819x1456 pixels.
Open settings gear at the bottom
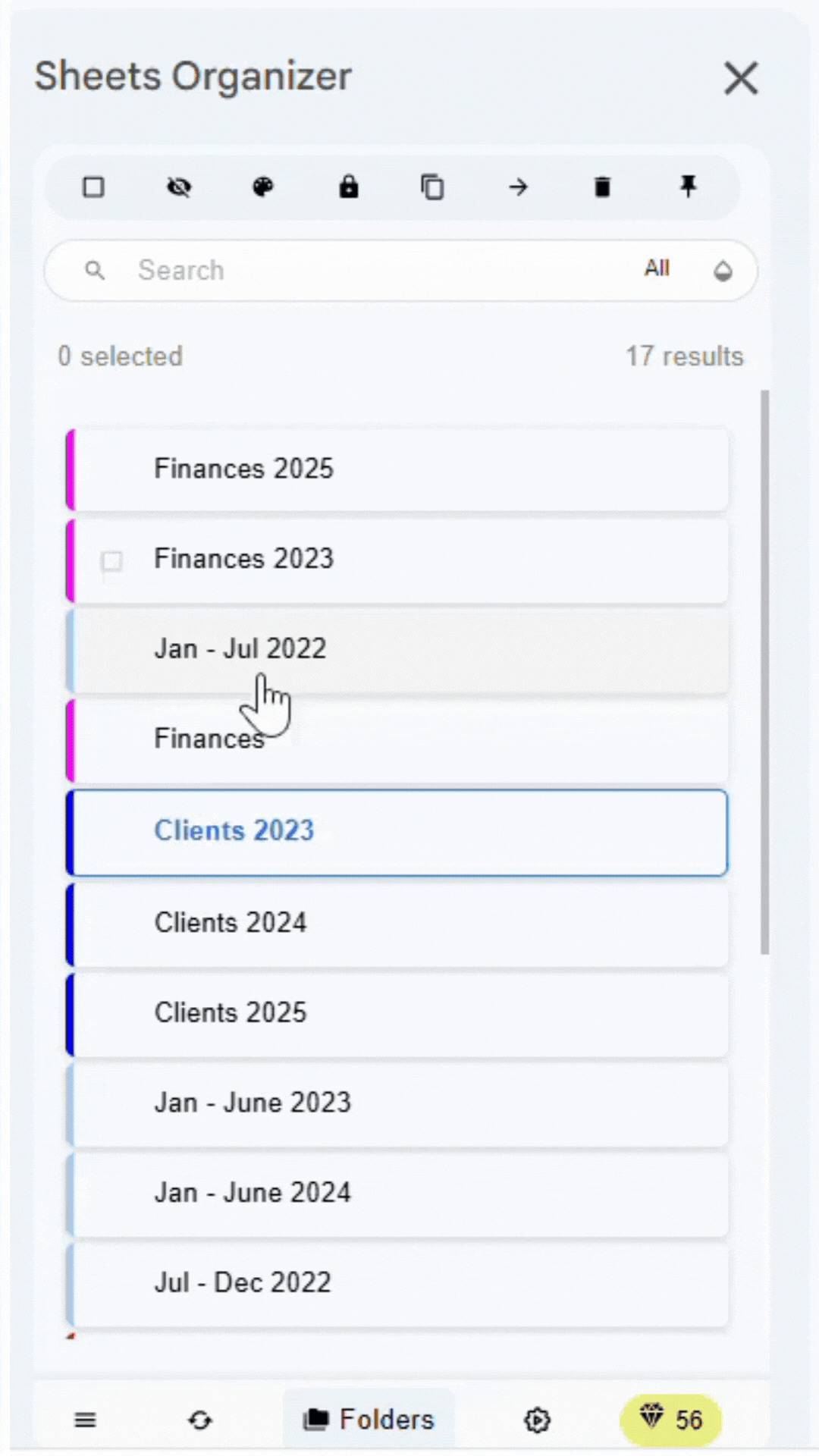[537, 1420]
